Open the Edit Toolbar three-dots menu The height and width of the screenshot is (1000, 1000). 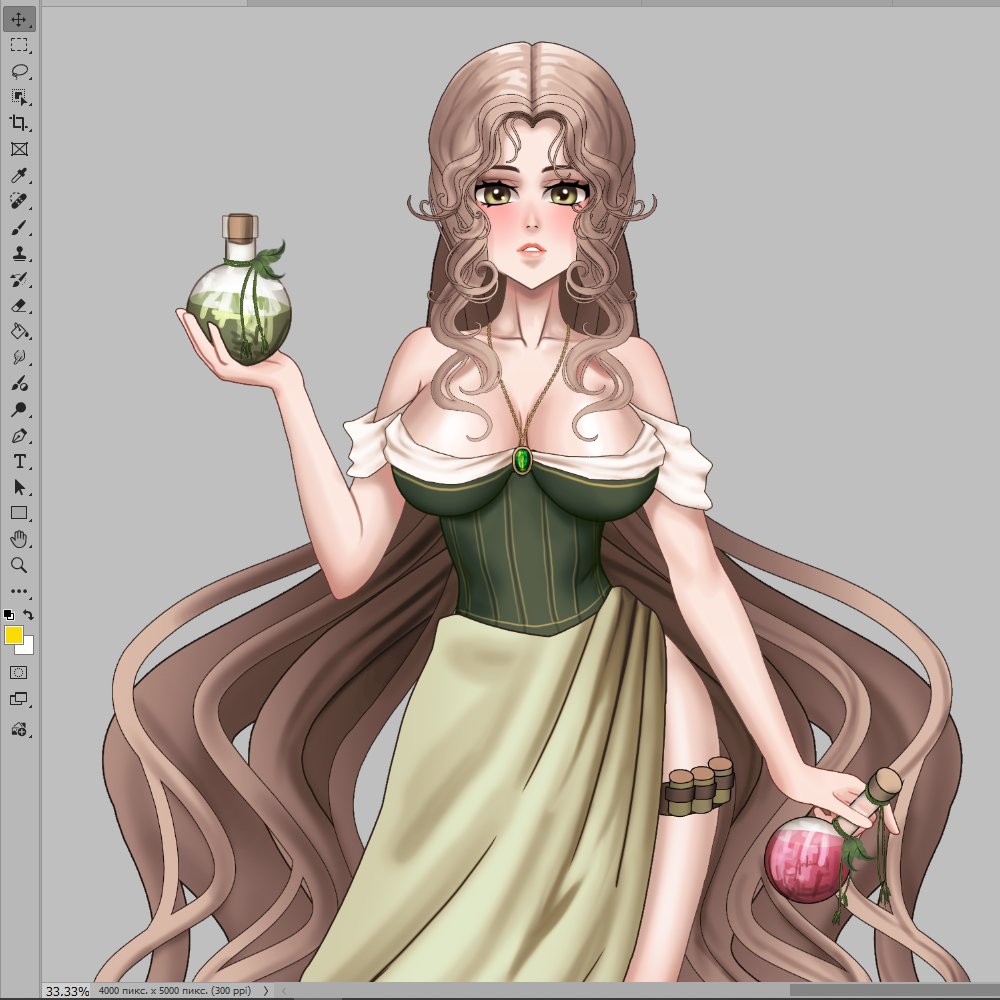tap(19, 591)
